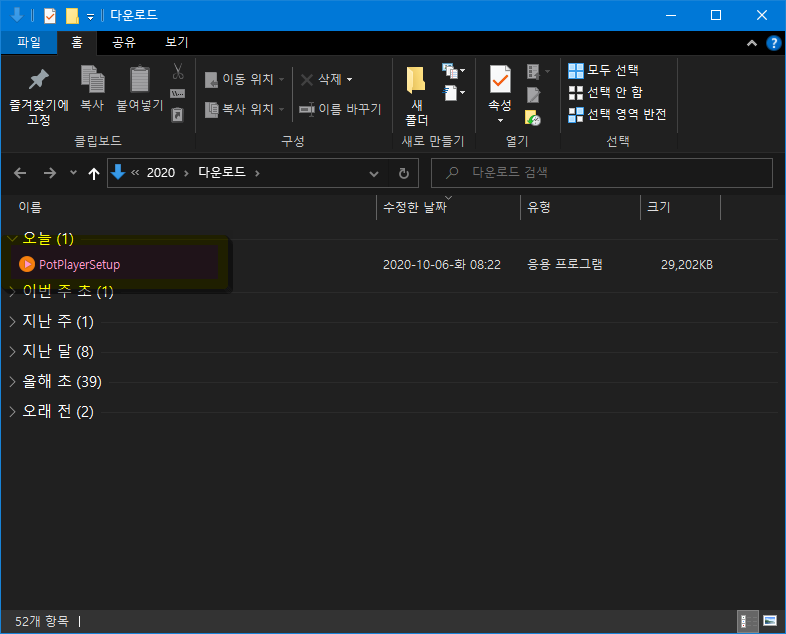The height and width of the screenshot is (634, 786).
Task: Select the PotPlayerSetup file
Action: [79, 265]
